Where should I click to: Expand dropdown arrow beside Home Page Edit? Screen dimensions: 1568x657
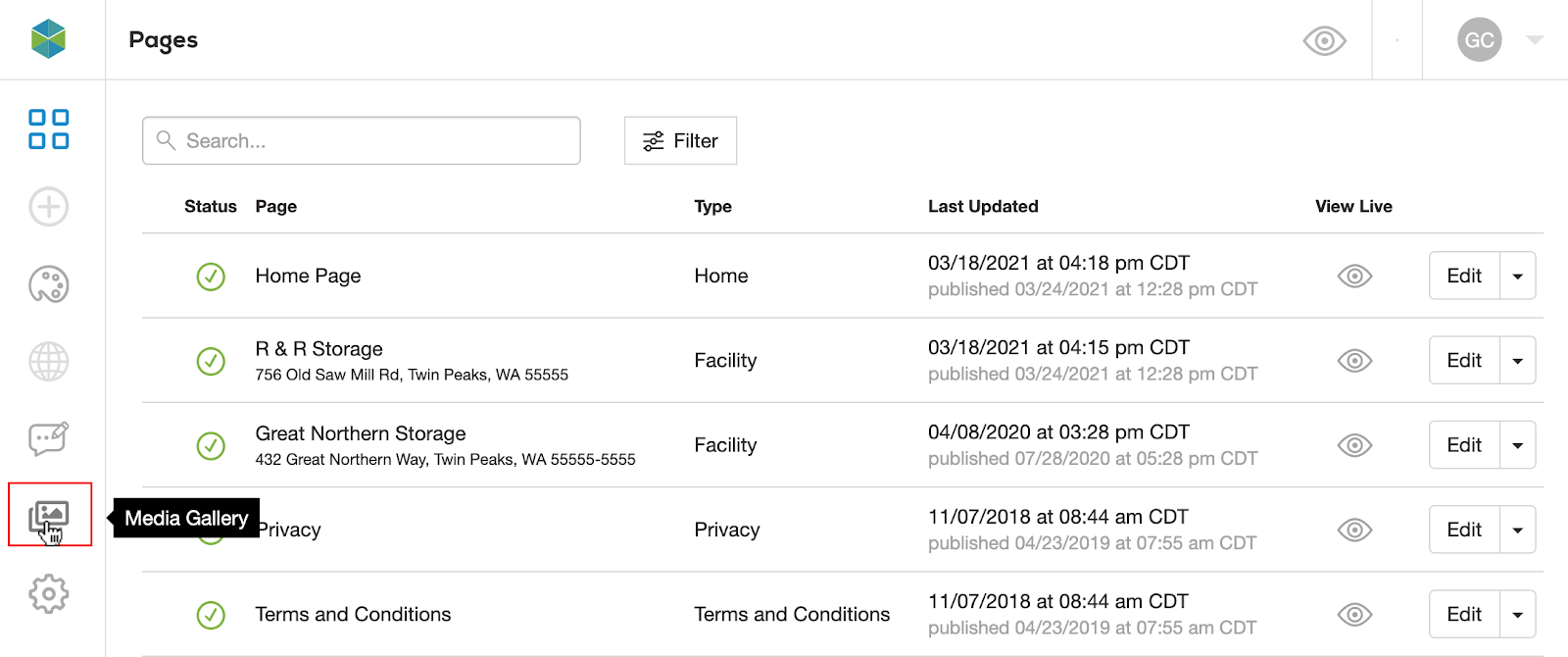coord(1517,277)
